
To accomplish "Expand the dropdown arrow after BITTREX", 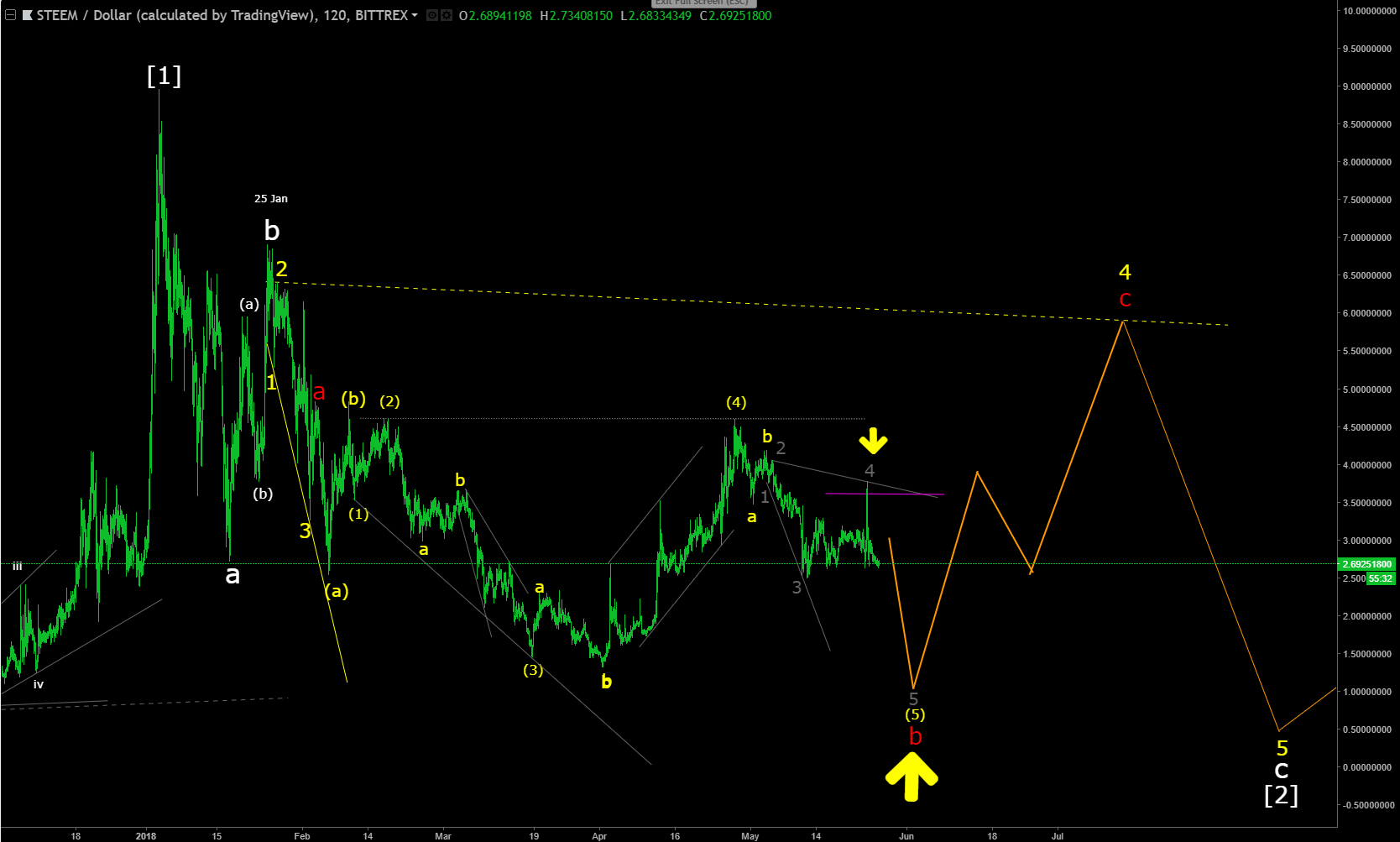I will pos(415,16).
